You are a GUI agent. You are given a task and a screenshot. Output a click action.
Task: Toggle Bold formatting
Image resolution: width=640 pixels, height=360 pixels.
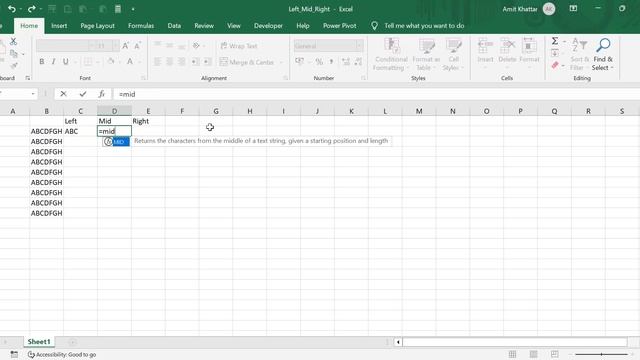click(x=42, y=62)
